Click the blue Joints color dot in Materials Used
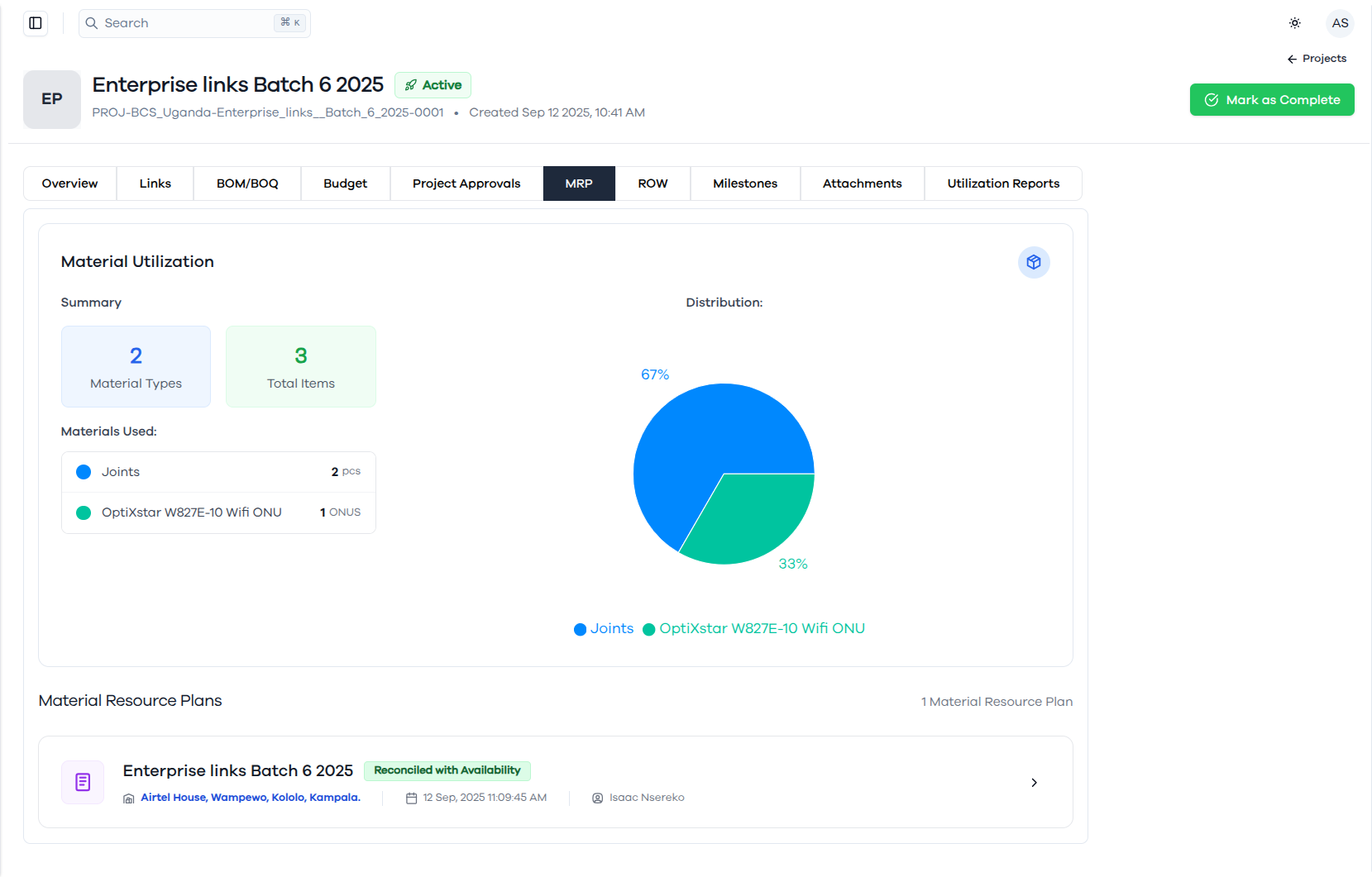The height and width of the screenshot is (877, 1372). point(84,472)
